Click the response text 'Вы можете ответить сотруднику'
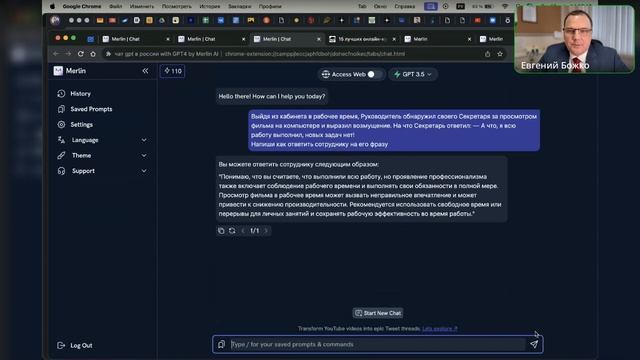This screenshot has width=640, height=360. tap(298, 164)
